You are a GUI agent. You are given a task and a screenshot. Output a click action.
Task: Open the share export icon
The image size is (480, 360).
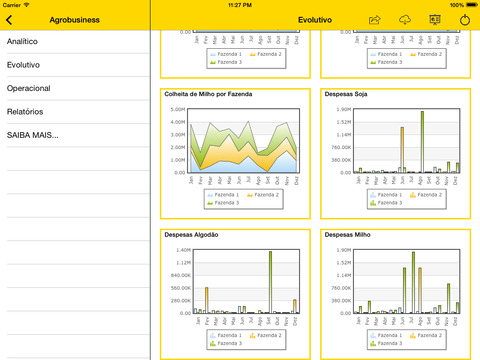point(375,20)
